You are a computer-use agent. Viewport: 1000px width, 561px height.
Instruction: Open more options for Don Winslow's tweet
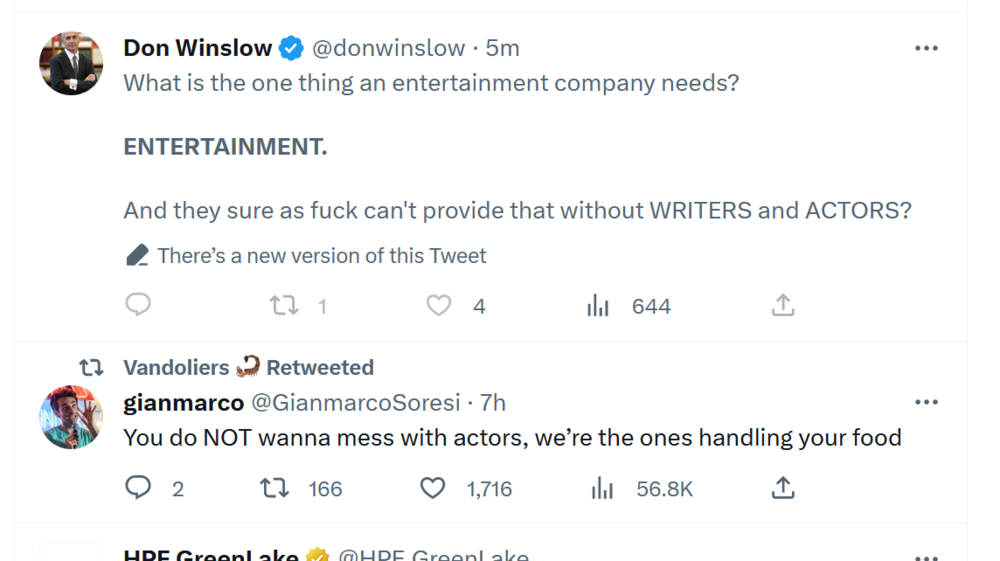click(926, 48)
